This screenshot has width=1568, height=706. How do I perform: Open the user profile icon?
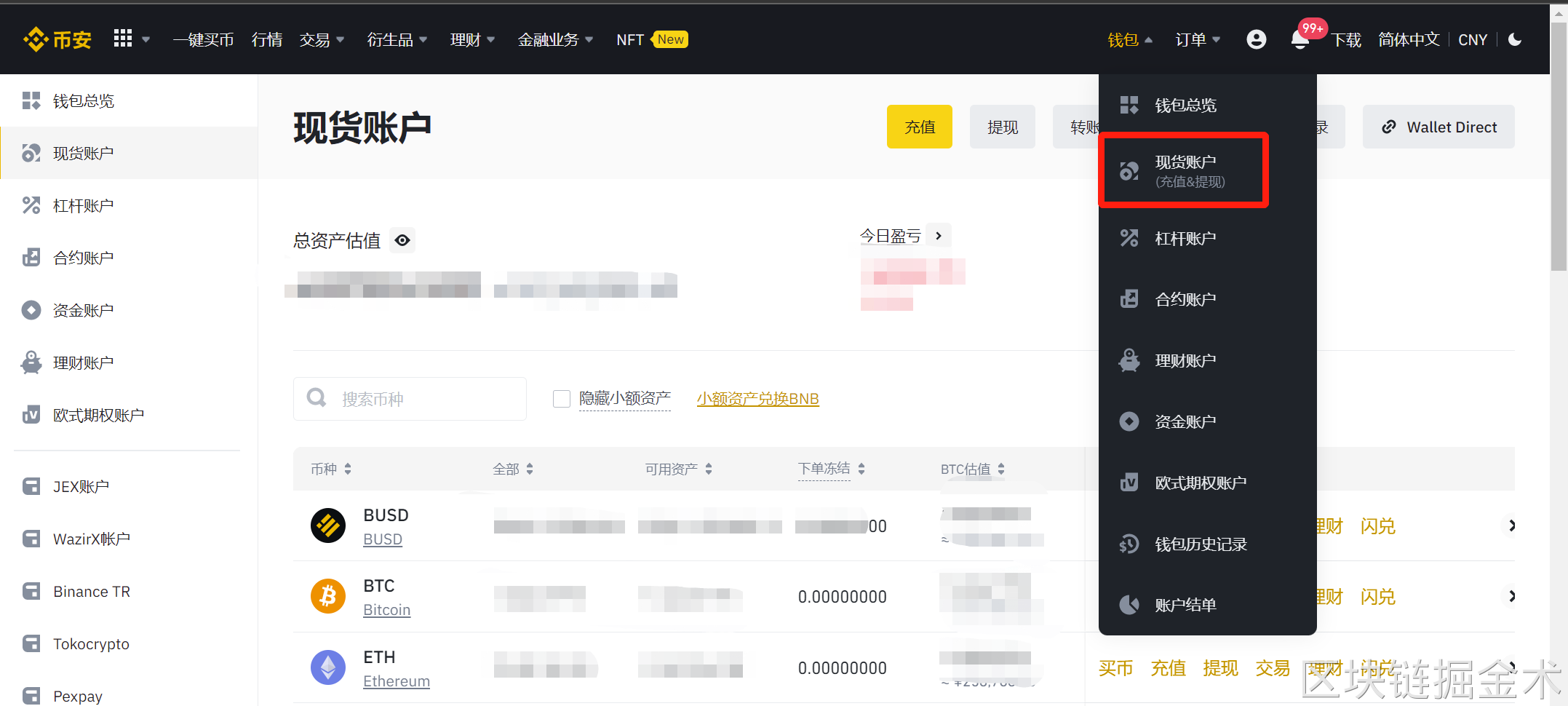[x=1257, y=39]
